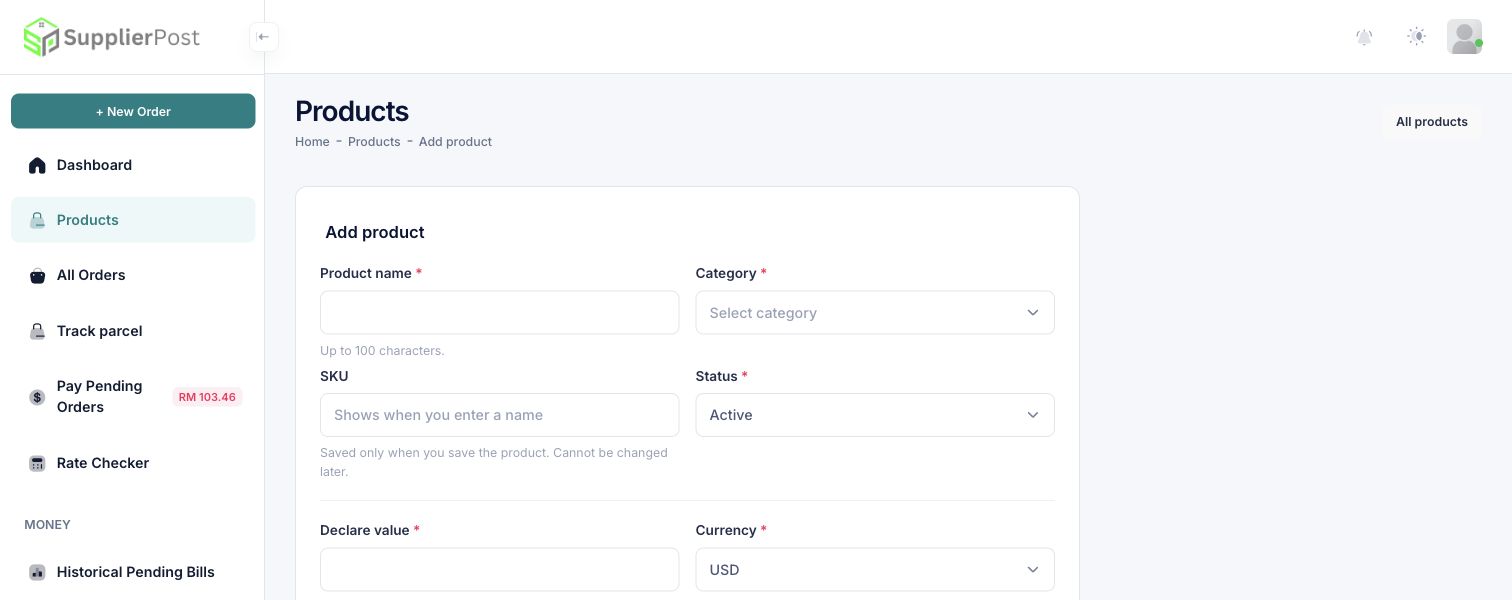Open the Currency dropdown showing USD
This screenshot has width=1512, height=600.
[875, 570]
